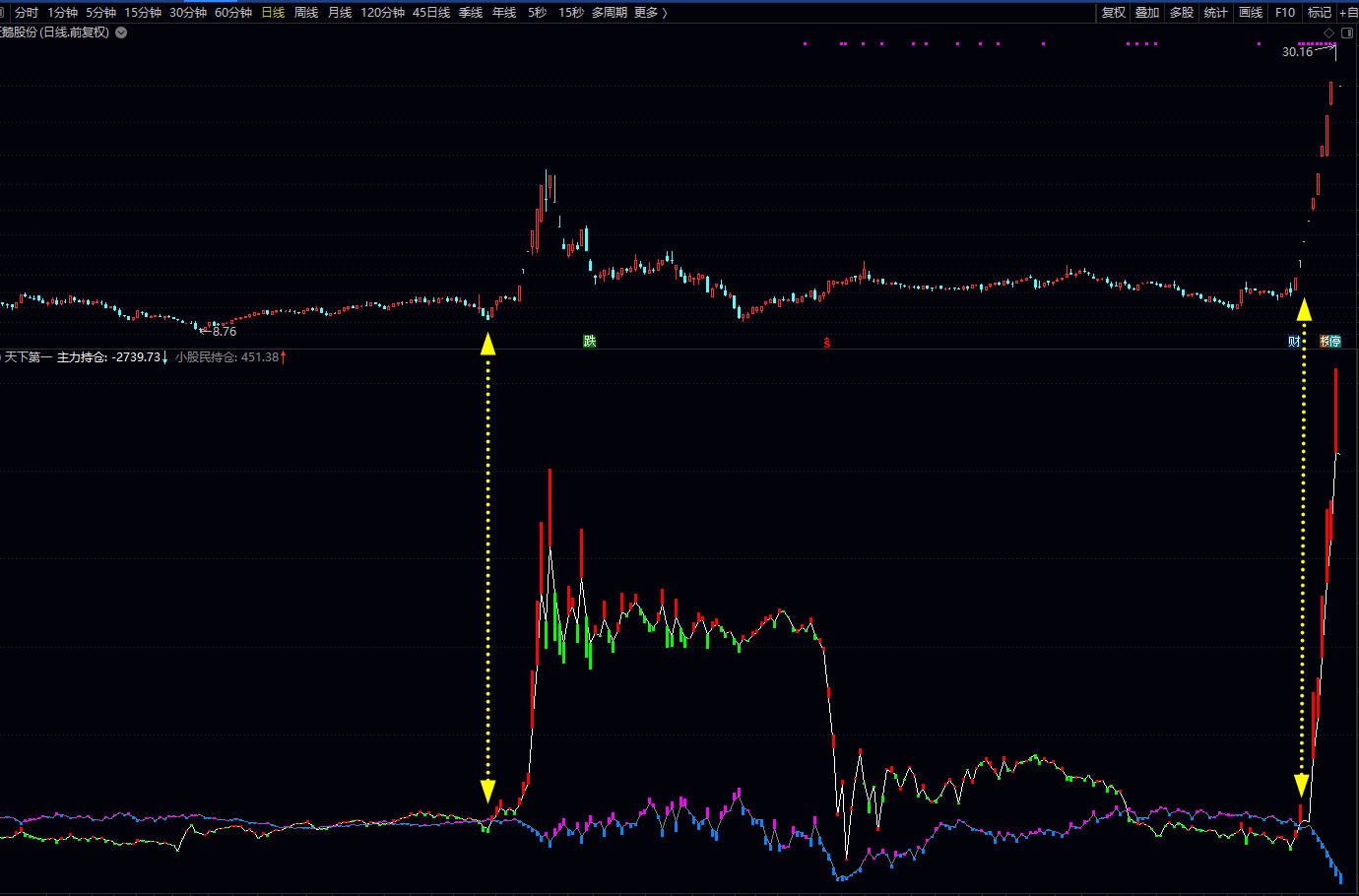Open 多周期 multi-period view

[x=609, y=13]
